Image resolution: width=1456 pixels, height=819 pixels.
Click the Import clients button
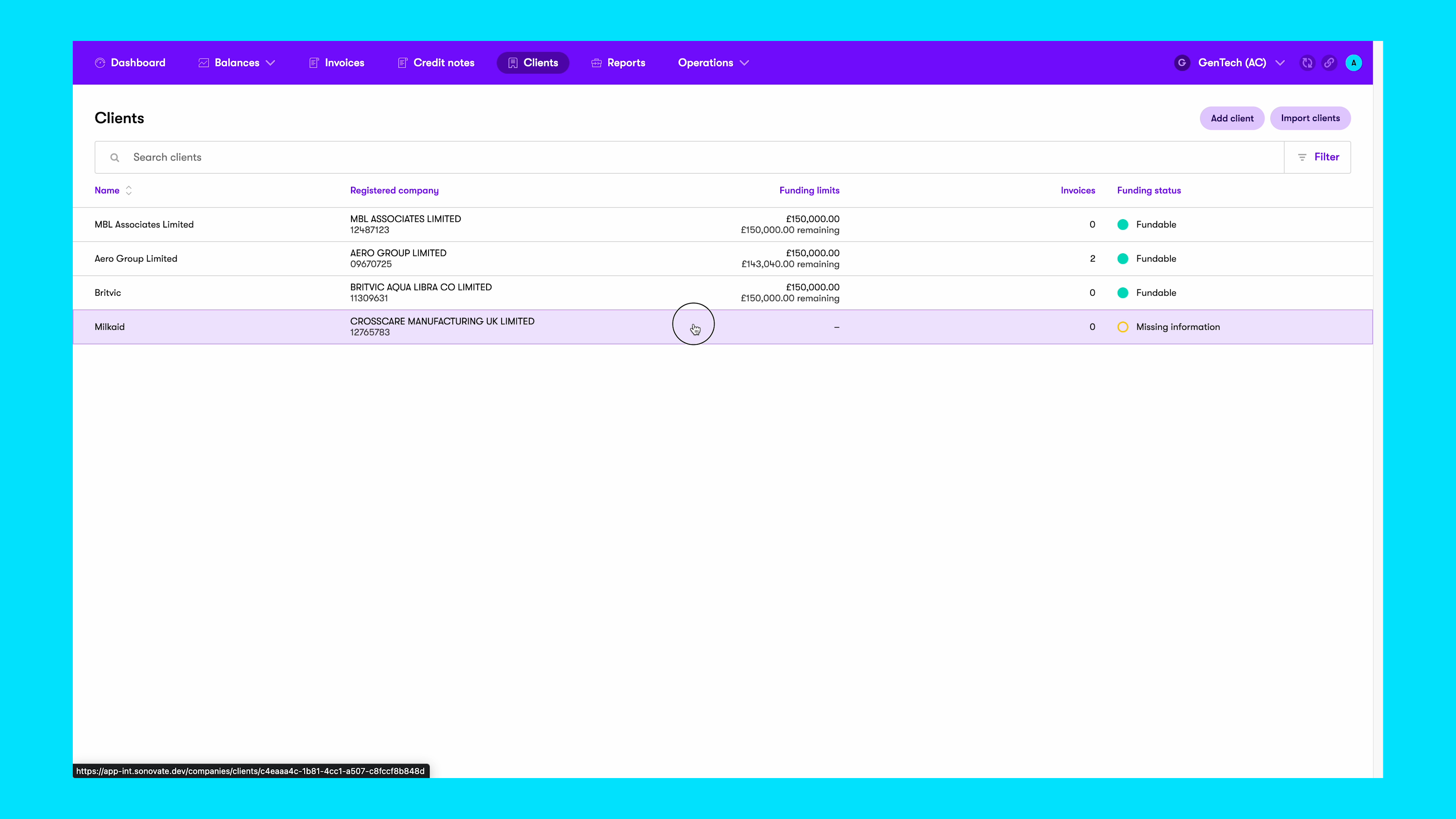click(1310, 118)
